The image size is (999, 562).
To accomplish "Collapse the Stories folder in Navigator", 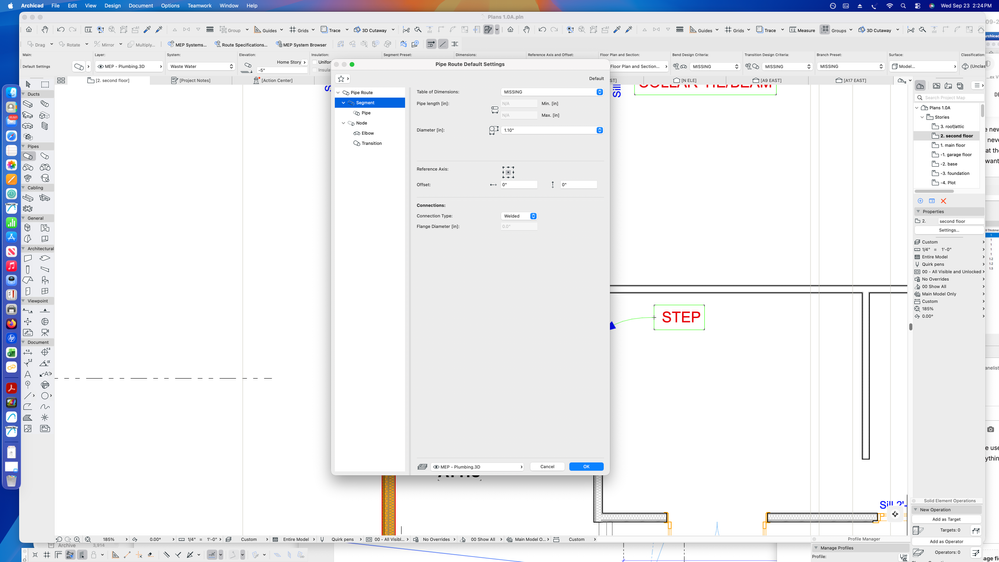I will (922, 117).
